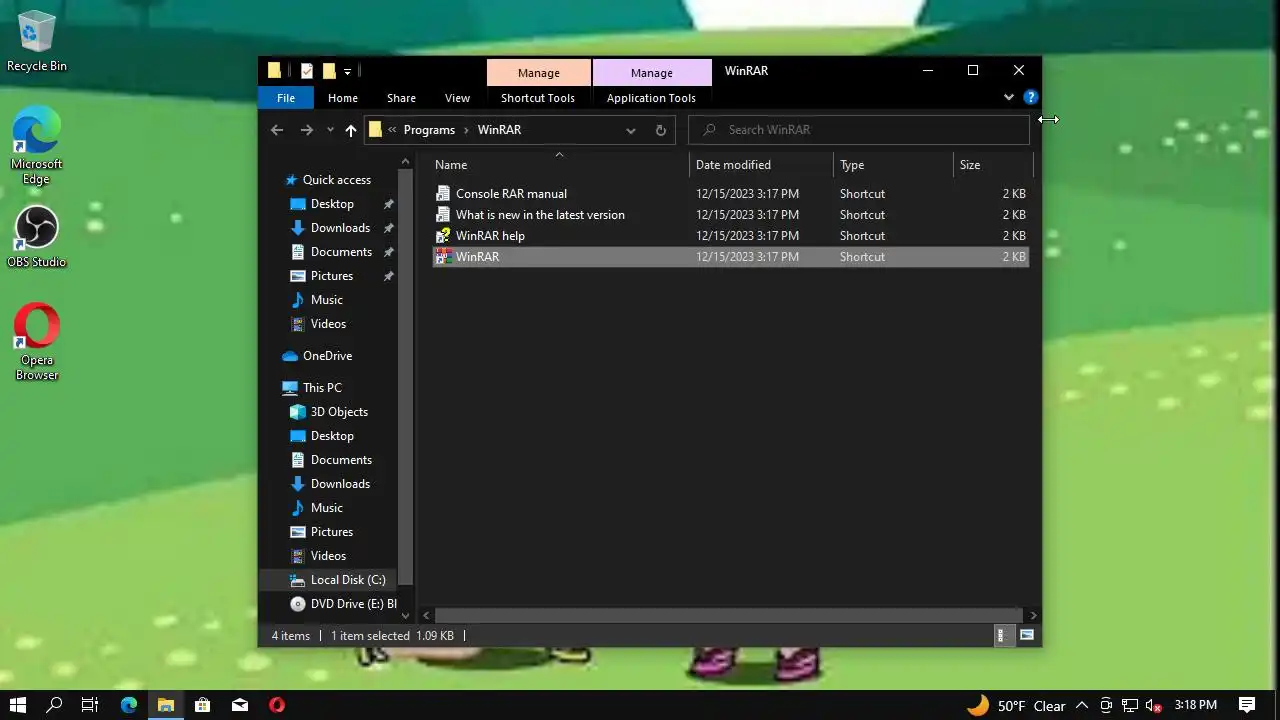The image size is (1280, 720).
Task: Open the File menu tab
Action: 286,98
